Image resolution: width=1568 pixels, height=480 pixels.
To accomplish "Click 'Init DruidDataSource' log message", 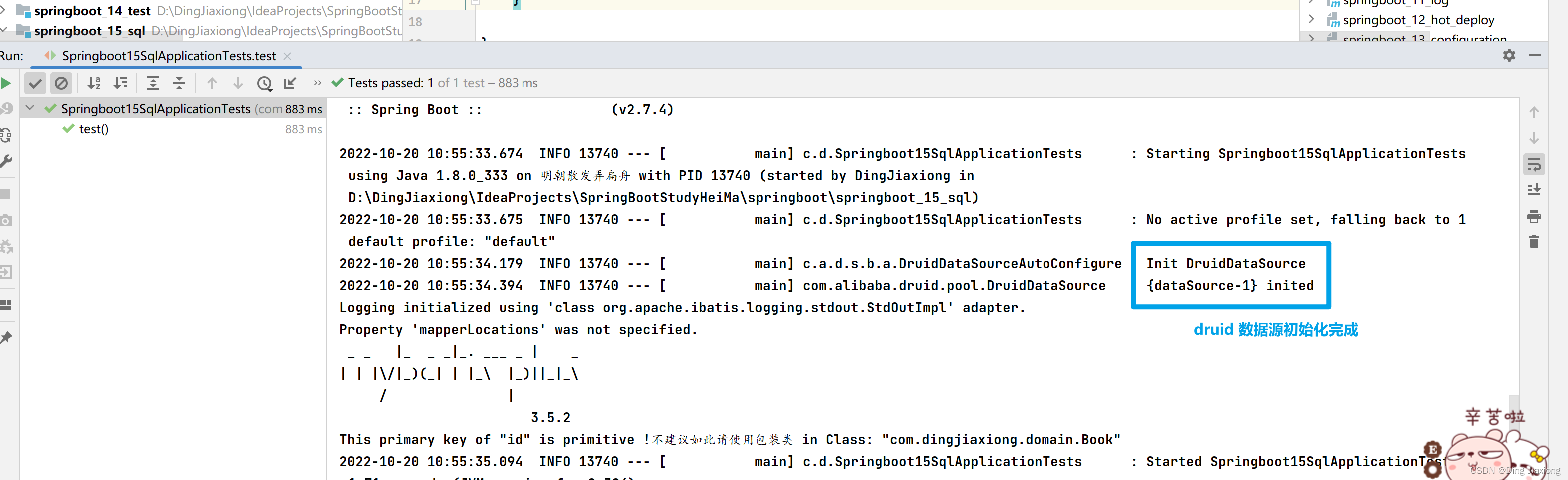I will 1226,264.
